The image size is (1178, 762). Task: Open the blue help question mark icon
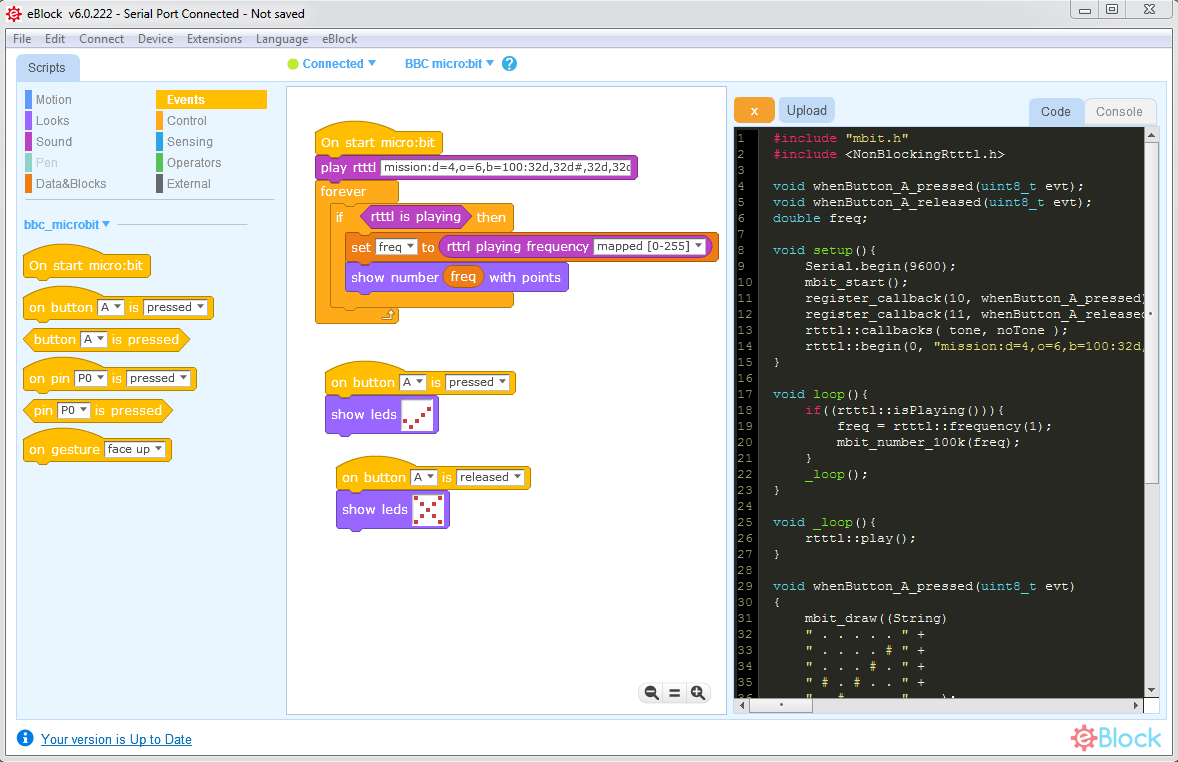[x=509, y=64]
